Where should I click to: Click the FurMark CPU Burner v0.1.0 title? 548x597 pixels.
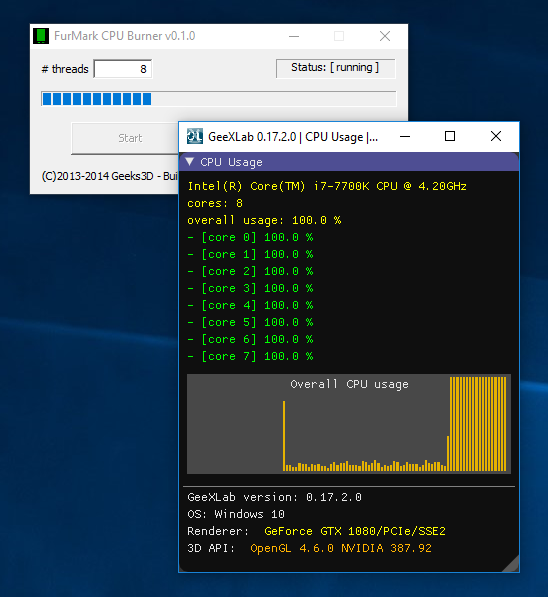tap(125, 36)
